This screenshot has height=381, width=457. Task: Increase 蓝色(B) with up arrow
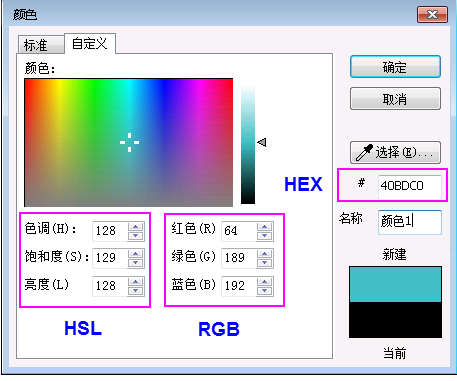[x=265, y=282]
